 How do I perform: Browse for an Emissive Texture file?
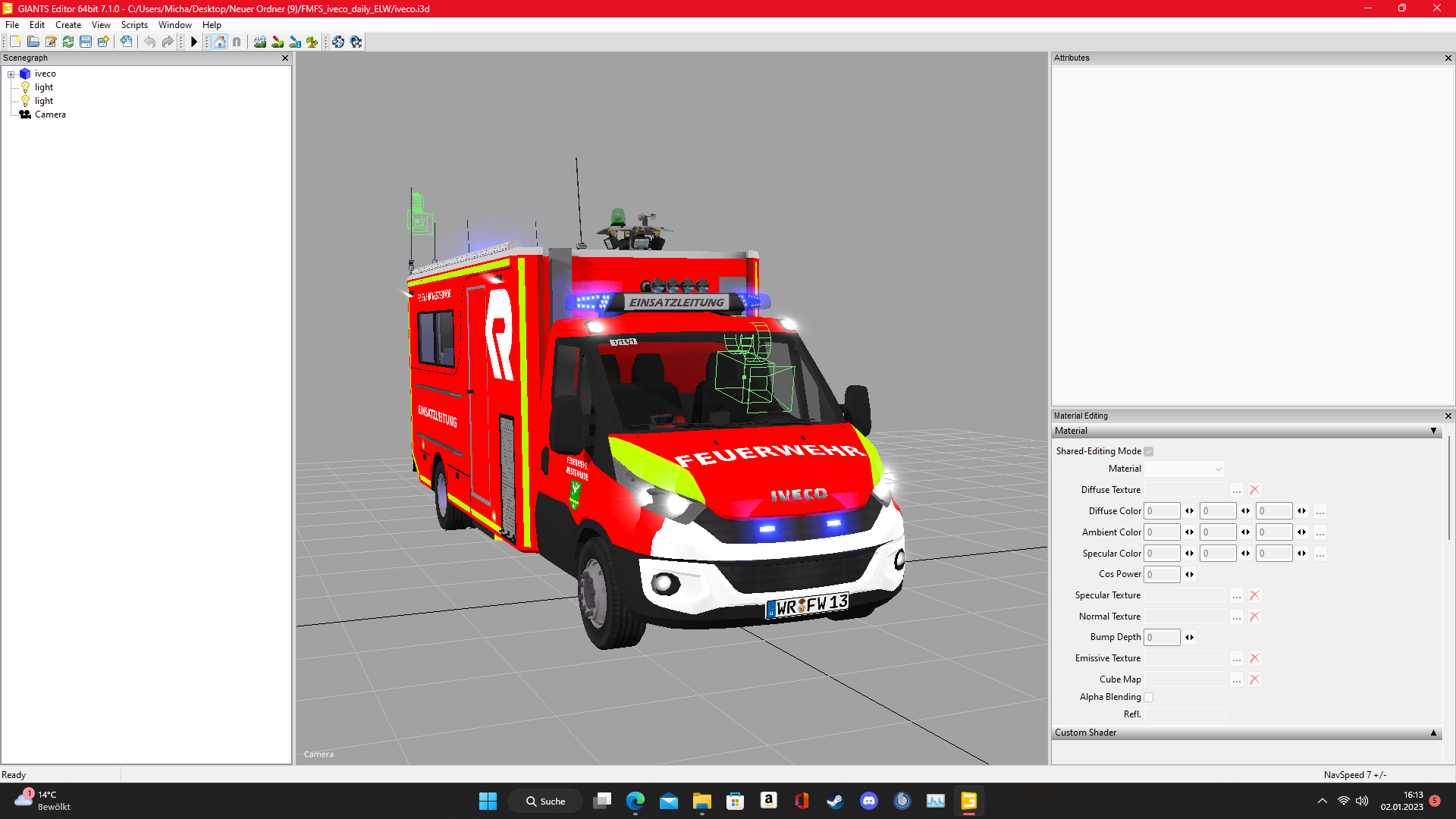pyautogui.click(x=1237, y=658)
